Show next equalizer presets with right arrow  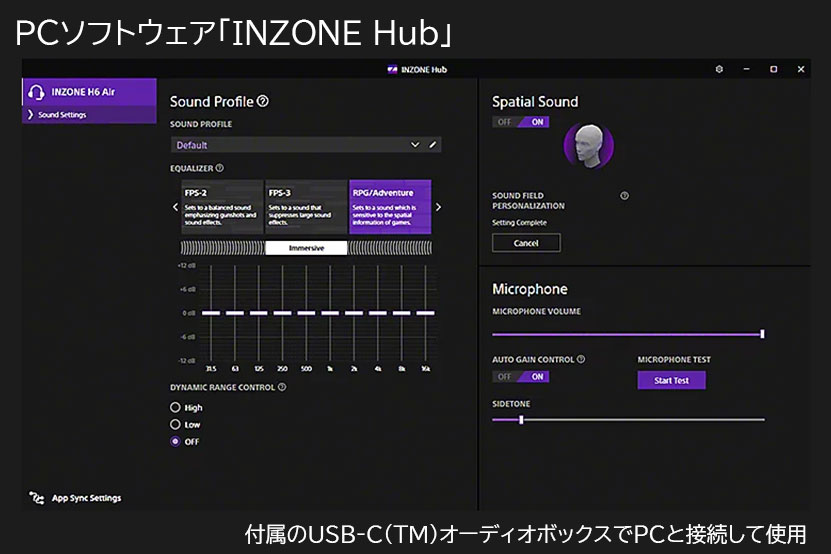[x=438, y=207]
